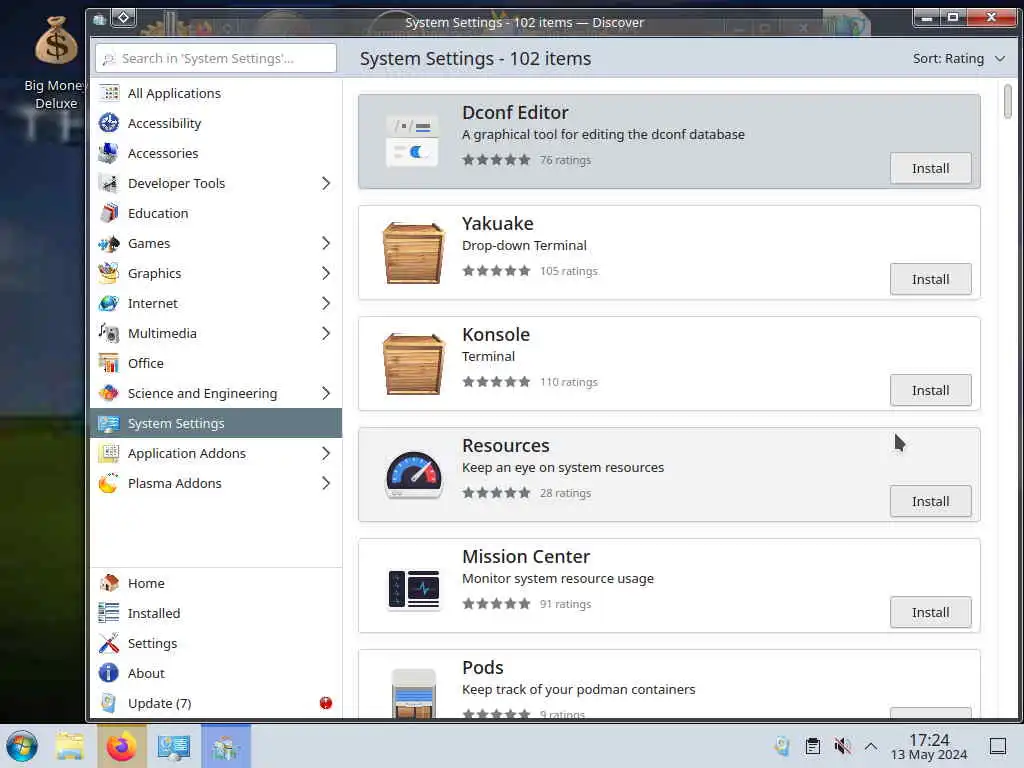The image size is (1024, 768).
Task: Click the Accessories category icon
Action: [109, 153]
